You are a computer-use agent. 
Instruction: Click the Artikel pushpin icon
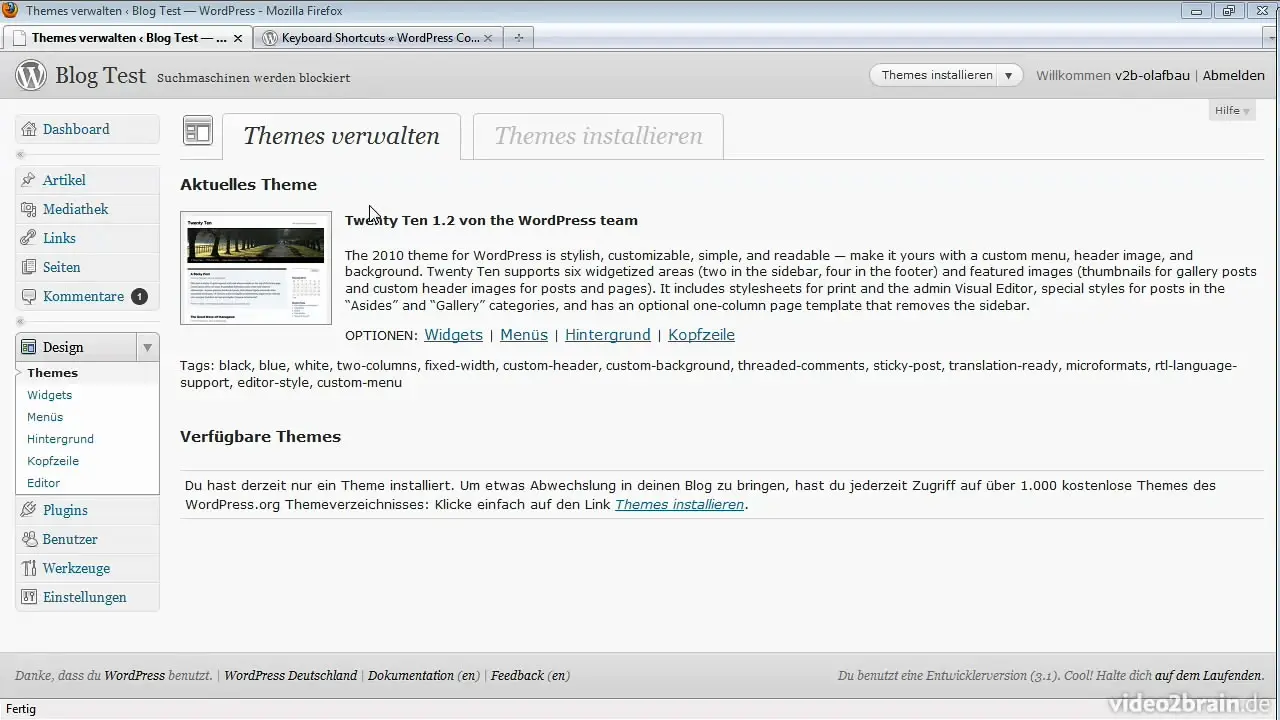[x=29, y=180]
